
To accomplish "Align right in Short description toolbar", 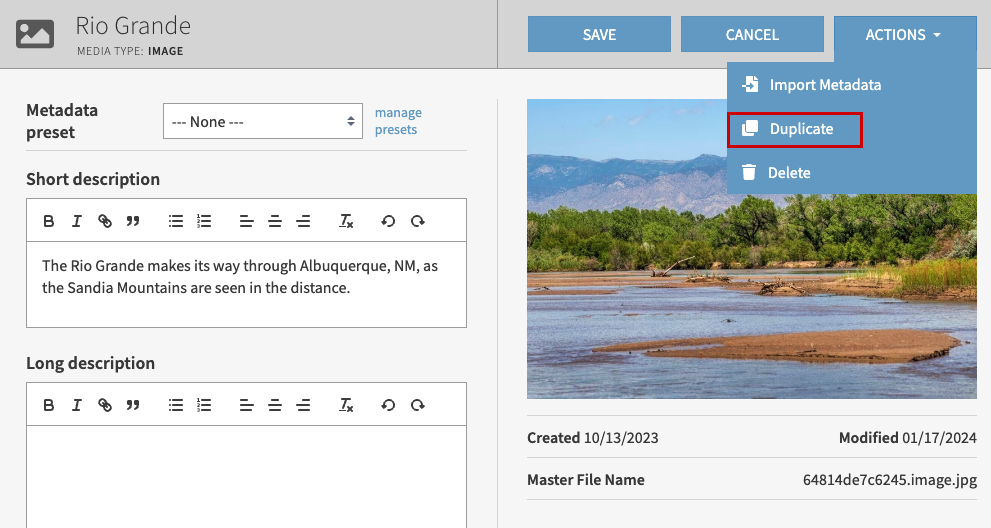I will (x=303, y=221).
